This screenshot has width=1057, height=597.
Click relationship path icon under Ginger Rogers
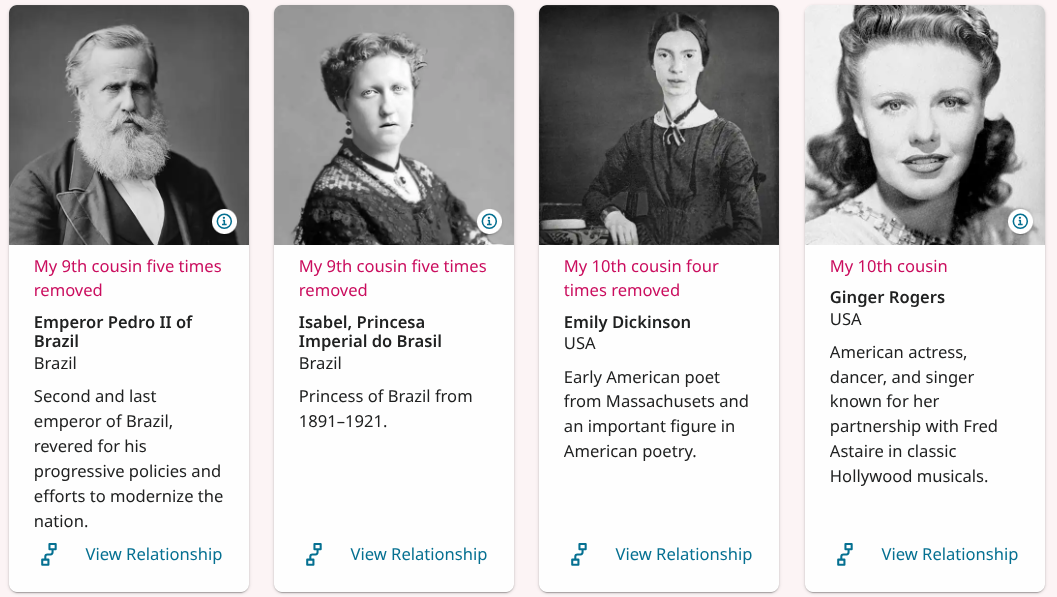coord(845,554)
